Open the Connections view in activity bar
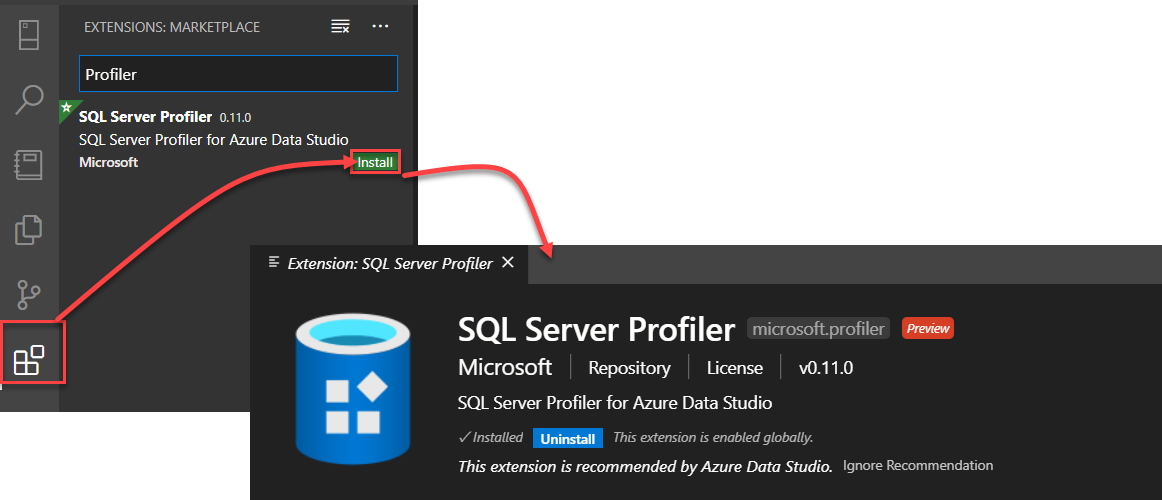This screenshot has height=500, width=1162. [x=29, y=32]
